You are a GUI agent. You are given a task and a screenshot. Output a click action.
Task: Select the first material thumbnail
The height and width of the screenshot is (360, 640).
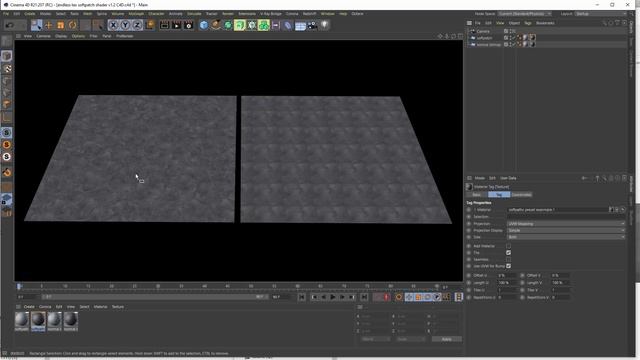[22, 320]
